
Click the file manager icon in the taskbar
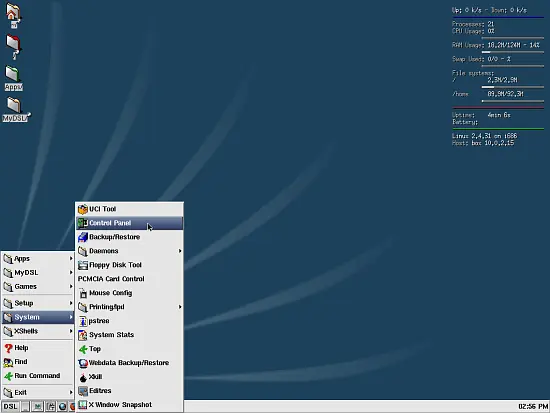click(x=51, y=406)
